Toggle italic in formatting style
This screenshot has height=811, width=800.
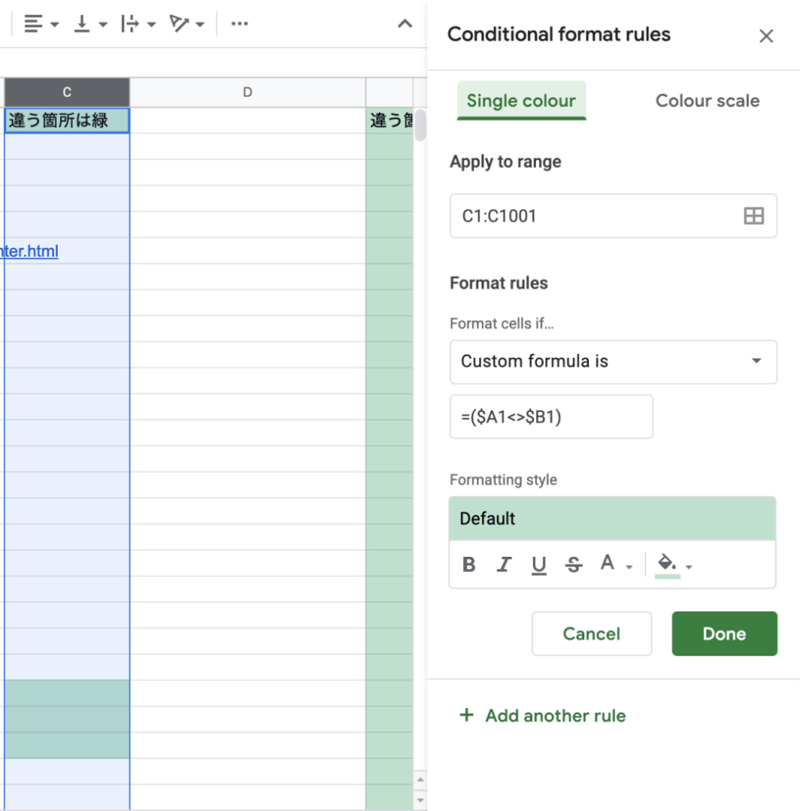[504, 565]
